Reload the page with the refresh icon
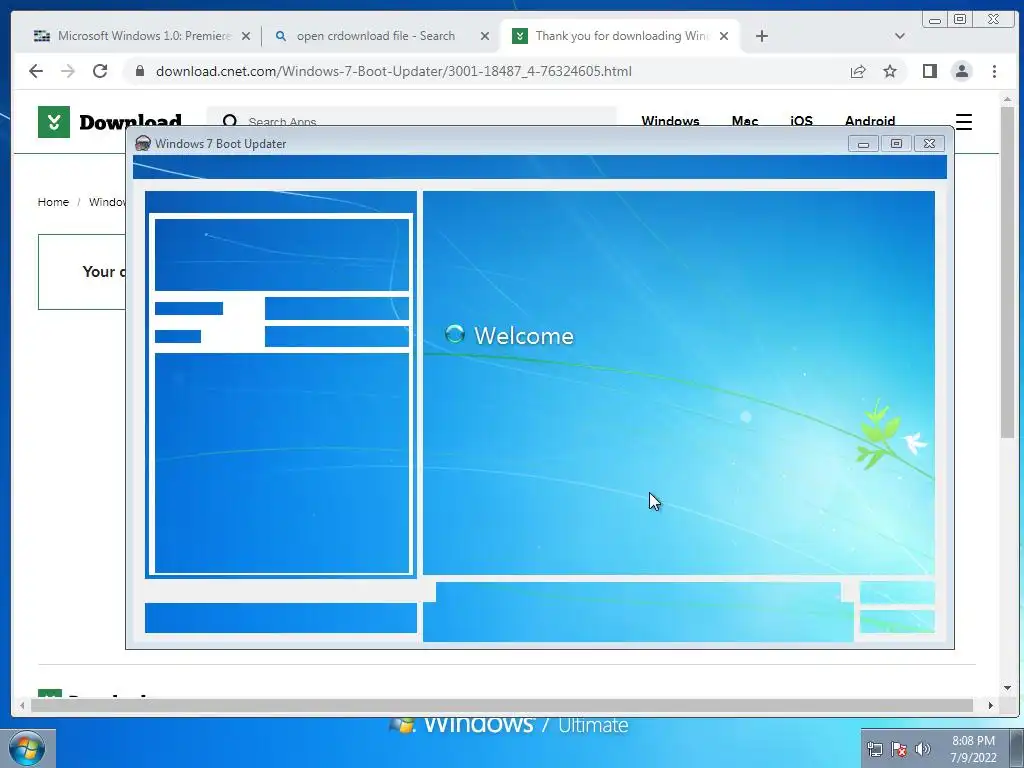This screenshot has width=1024, height=768. [100, 71]
